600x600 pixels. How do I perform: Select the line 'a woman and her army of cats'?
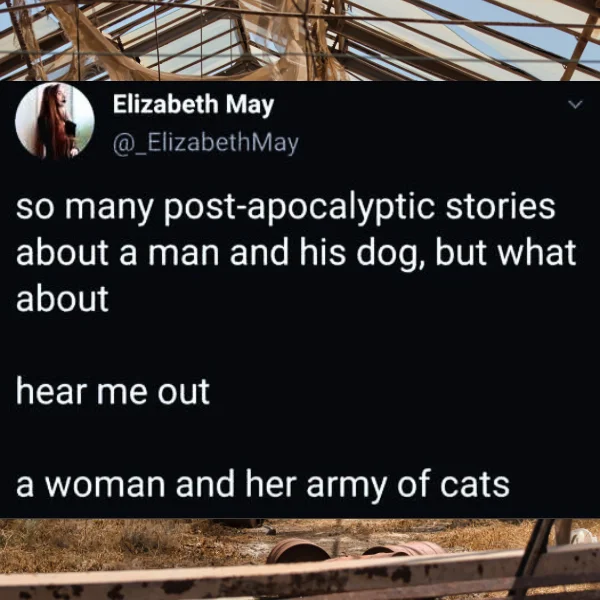tap(262, 484)
